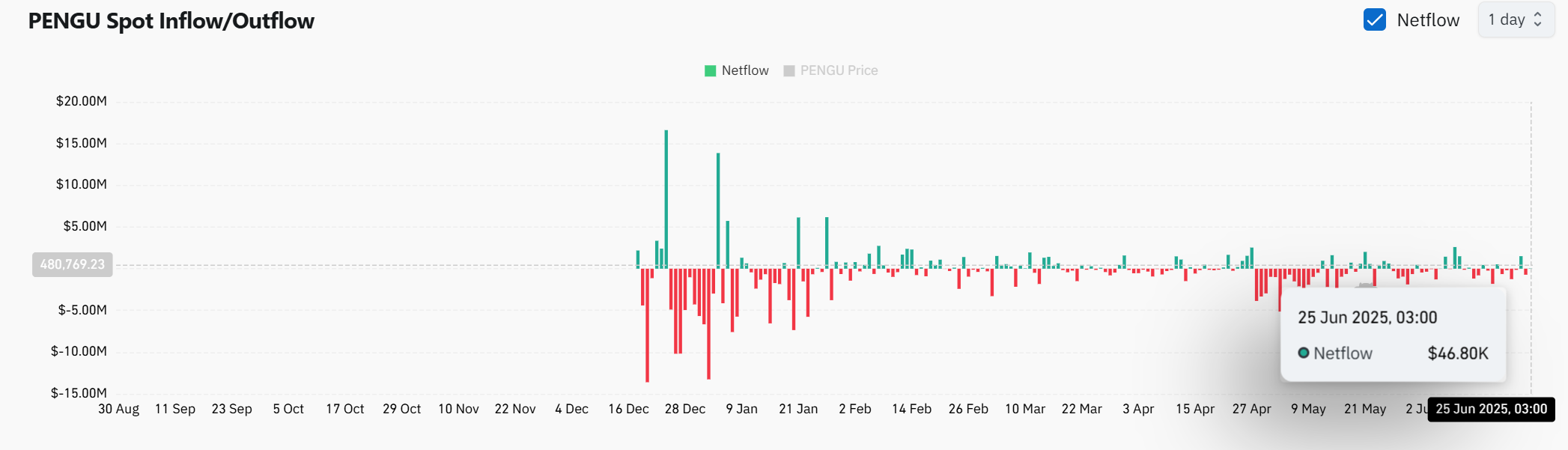Click the green bar directly above 21 Jan
Screen dimensions: 1568x450
pyautogui.click(x=798, y=241)
